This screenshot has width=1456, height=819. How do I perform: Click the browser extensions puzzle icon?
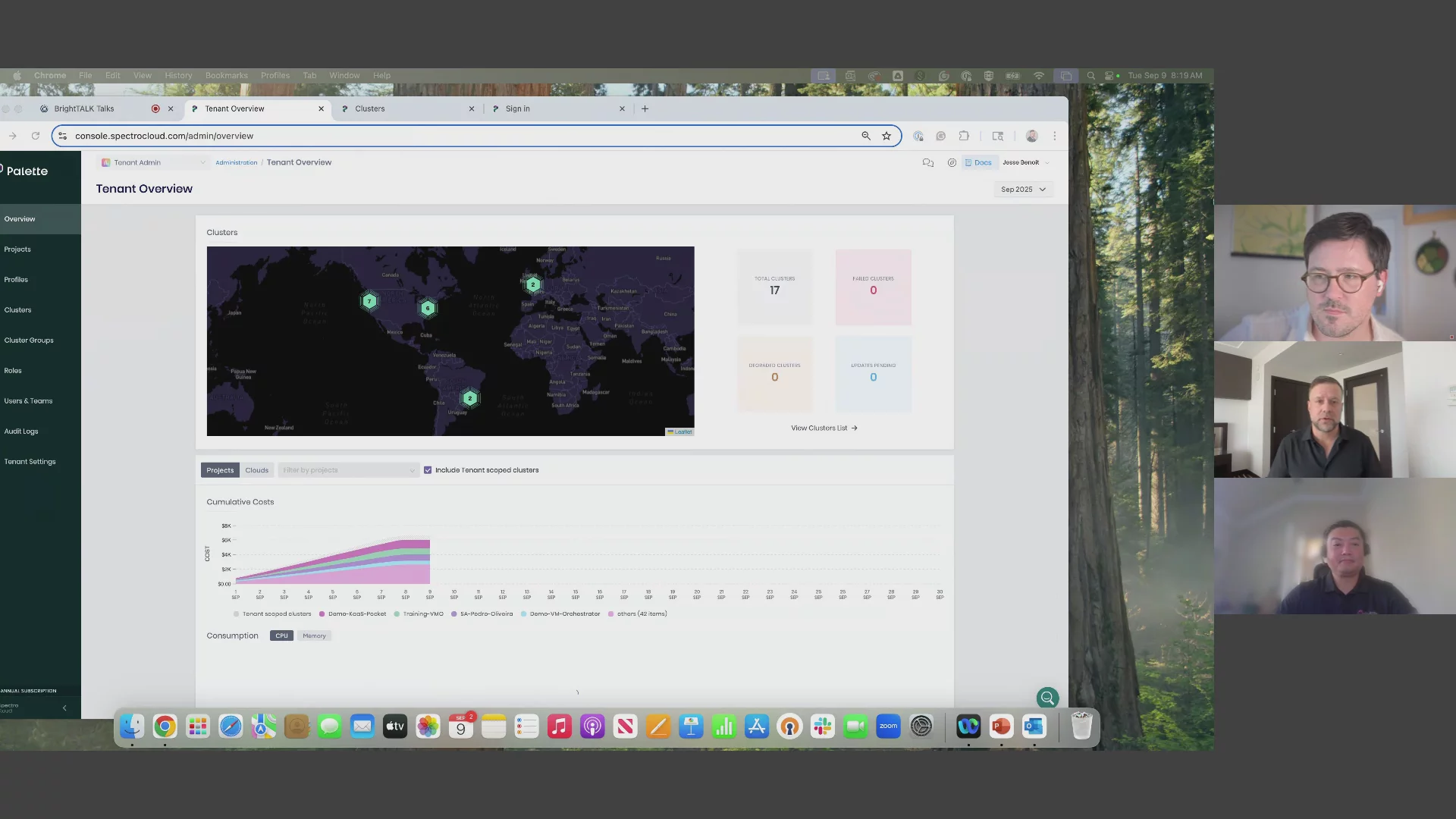tap(964, 136)
